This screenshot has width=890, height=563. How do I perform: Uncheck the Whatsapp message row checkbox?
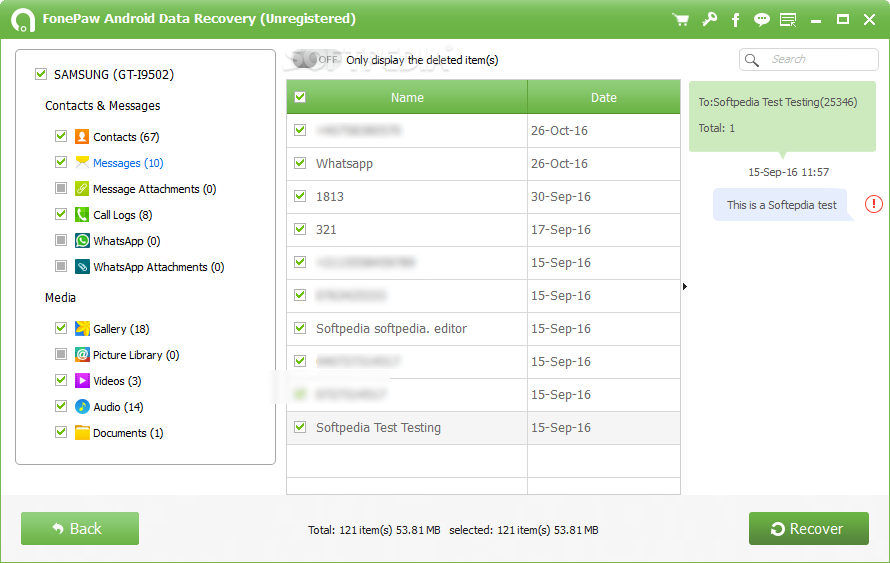(300, 163)
